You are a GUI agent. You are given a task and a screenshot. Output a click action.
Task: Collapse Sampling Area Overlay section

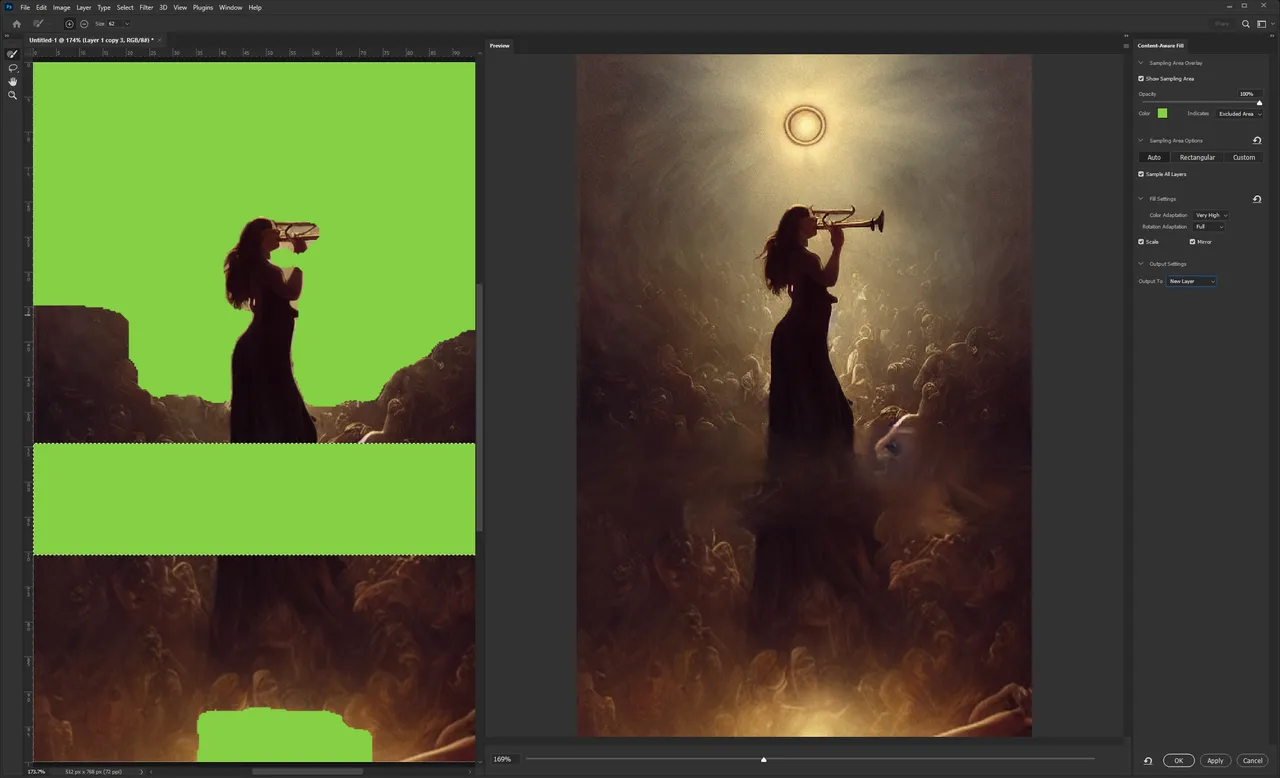[x=1141, y=63]
